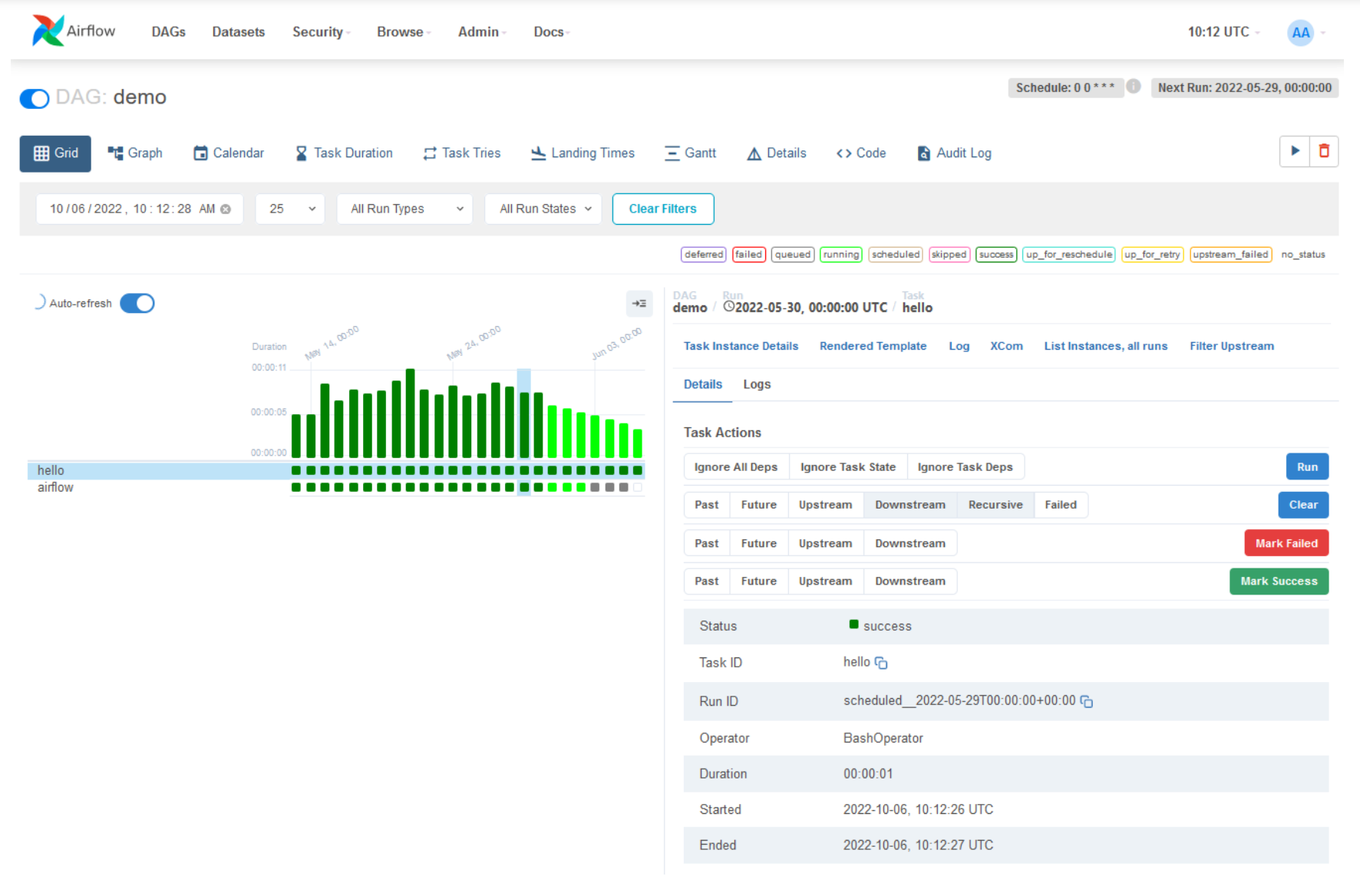The height and width of the screenshot is (896, 1360).
Task: Trigger the DAG with the play icon
Action: (x=1295, y=151)
